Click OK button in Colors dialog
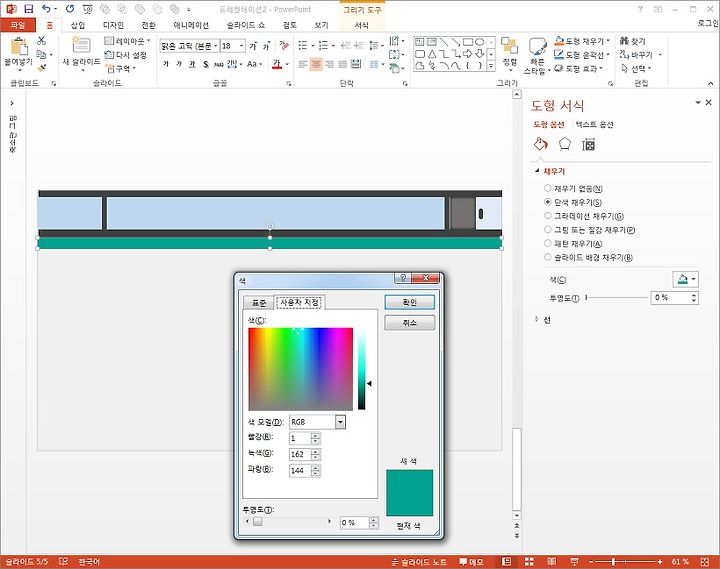 409,302
